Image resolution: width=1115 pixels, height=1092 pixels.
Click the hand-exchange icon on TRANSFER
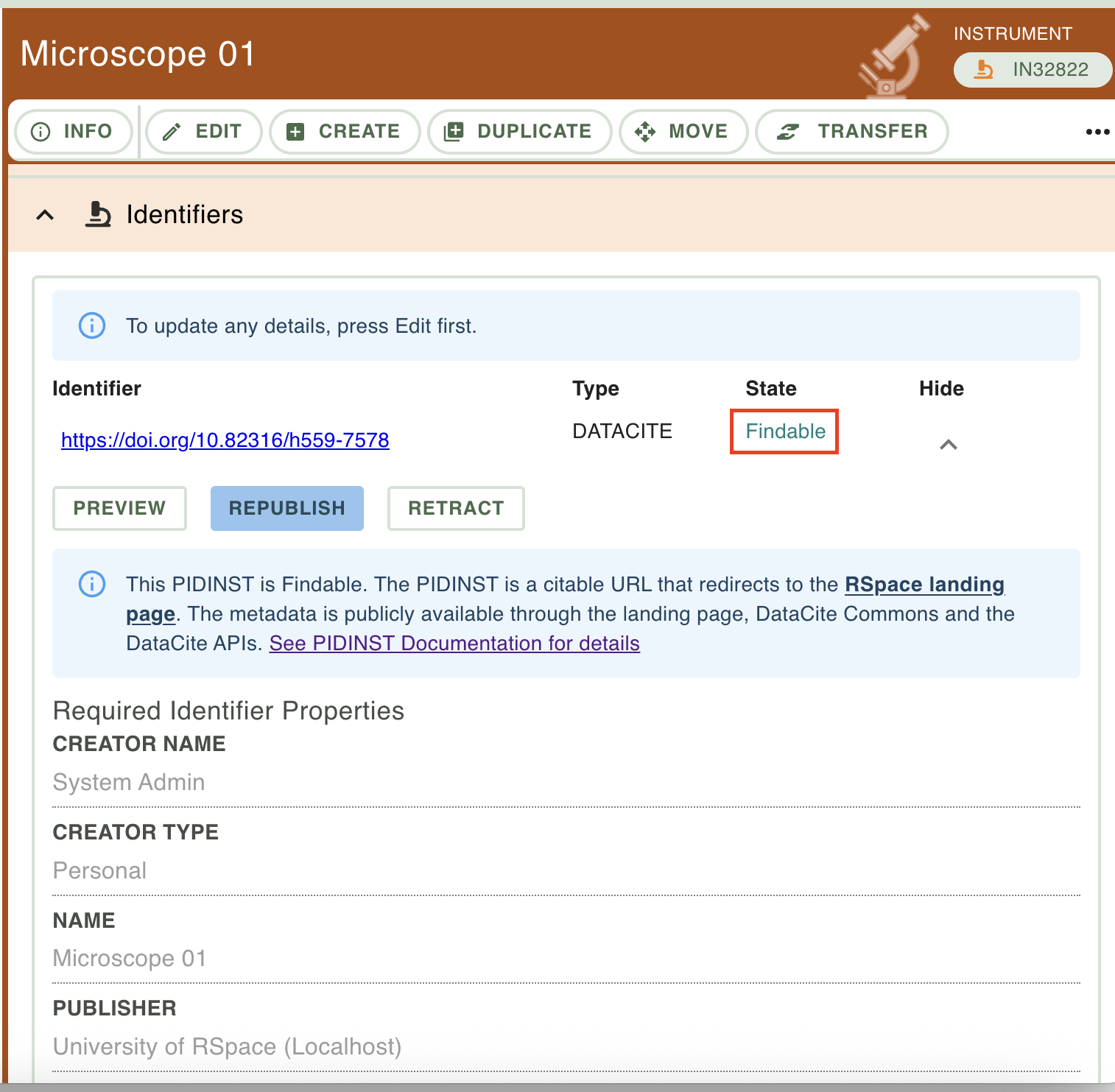(x=788, y=132)
